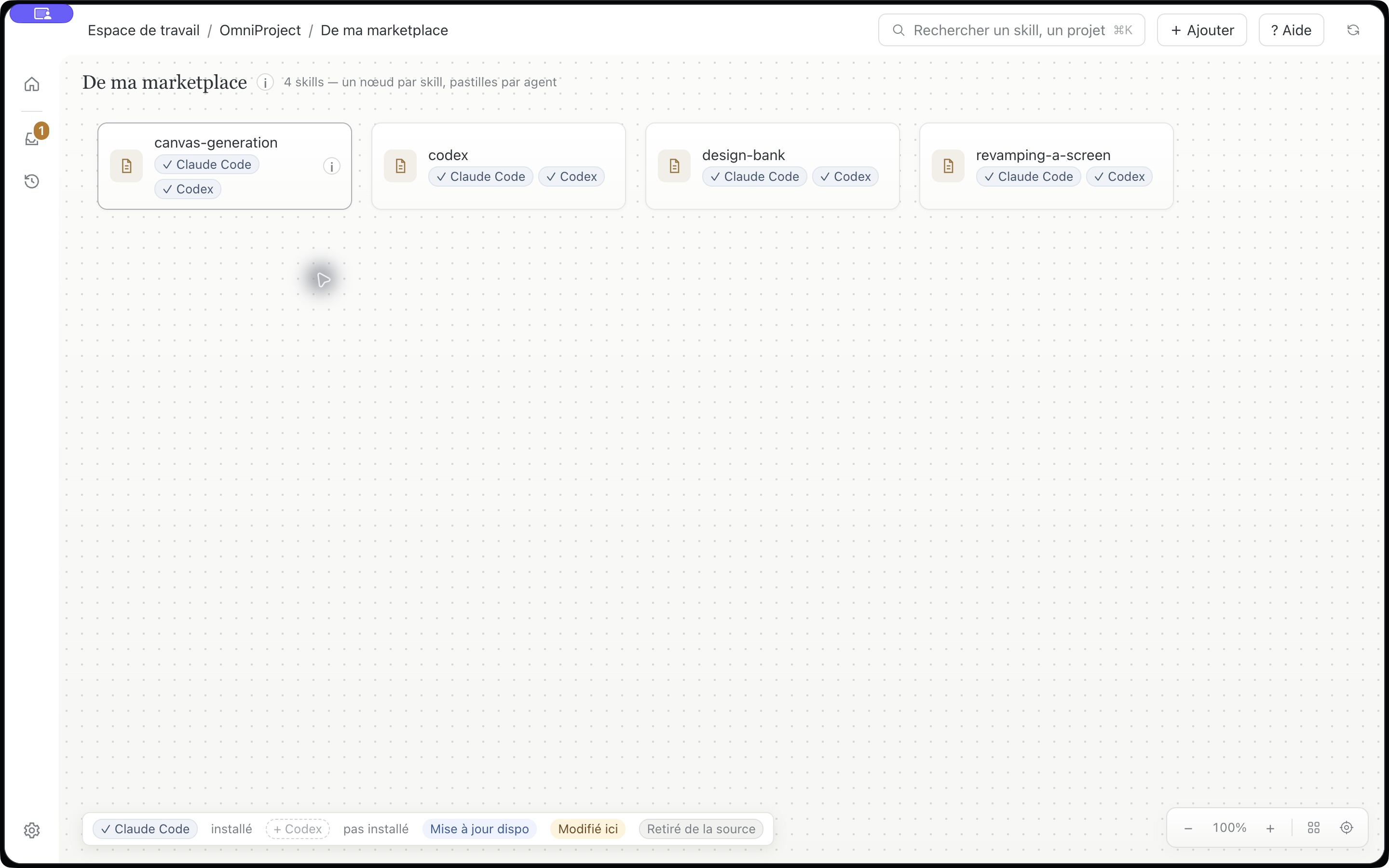Click the design-bank document icon
Screen dimensions: 1389x868
coord(674,166)
